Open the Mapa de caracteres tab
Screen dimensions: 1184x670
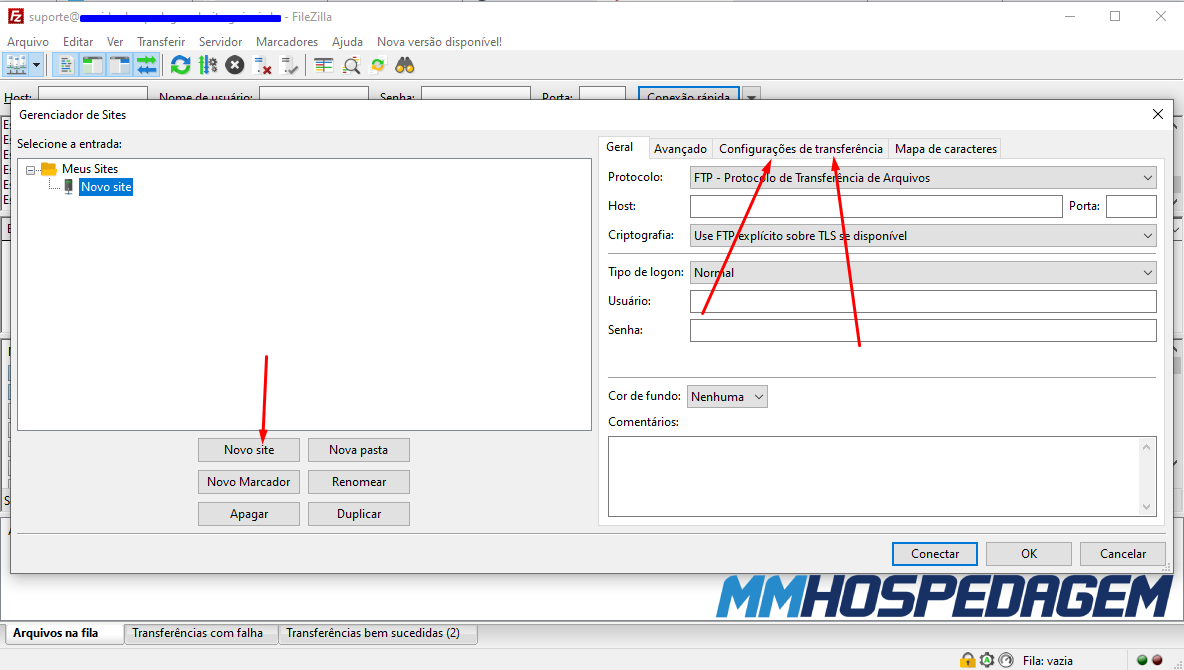(945, 149)
